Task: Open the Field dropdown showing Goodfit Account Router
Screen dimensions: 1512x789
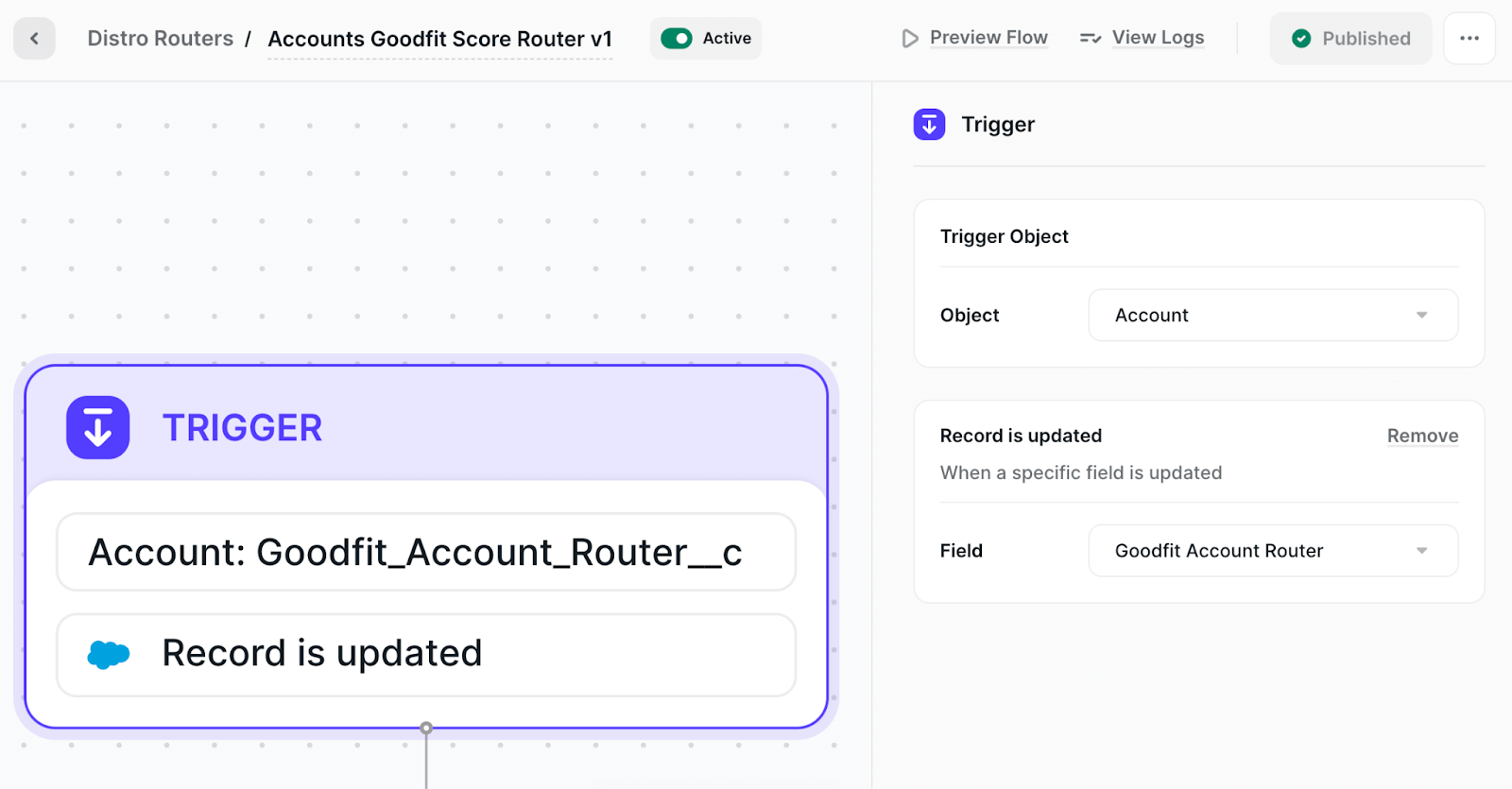Action: pyautogui.click(x=1273, y=551)
